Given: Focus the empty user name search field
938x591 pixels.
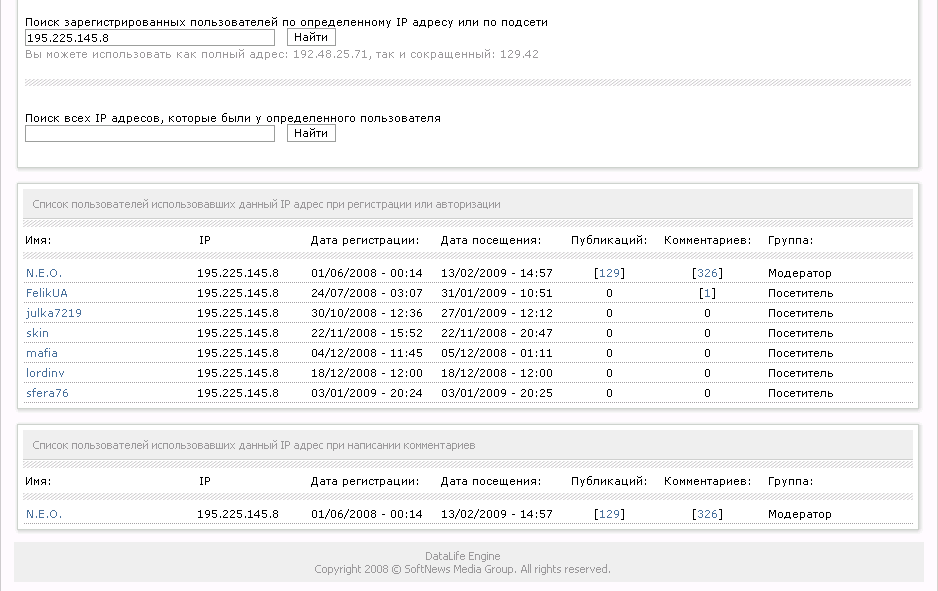Looking at the screenshot, I should (150, 133).
